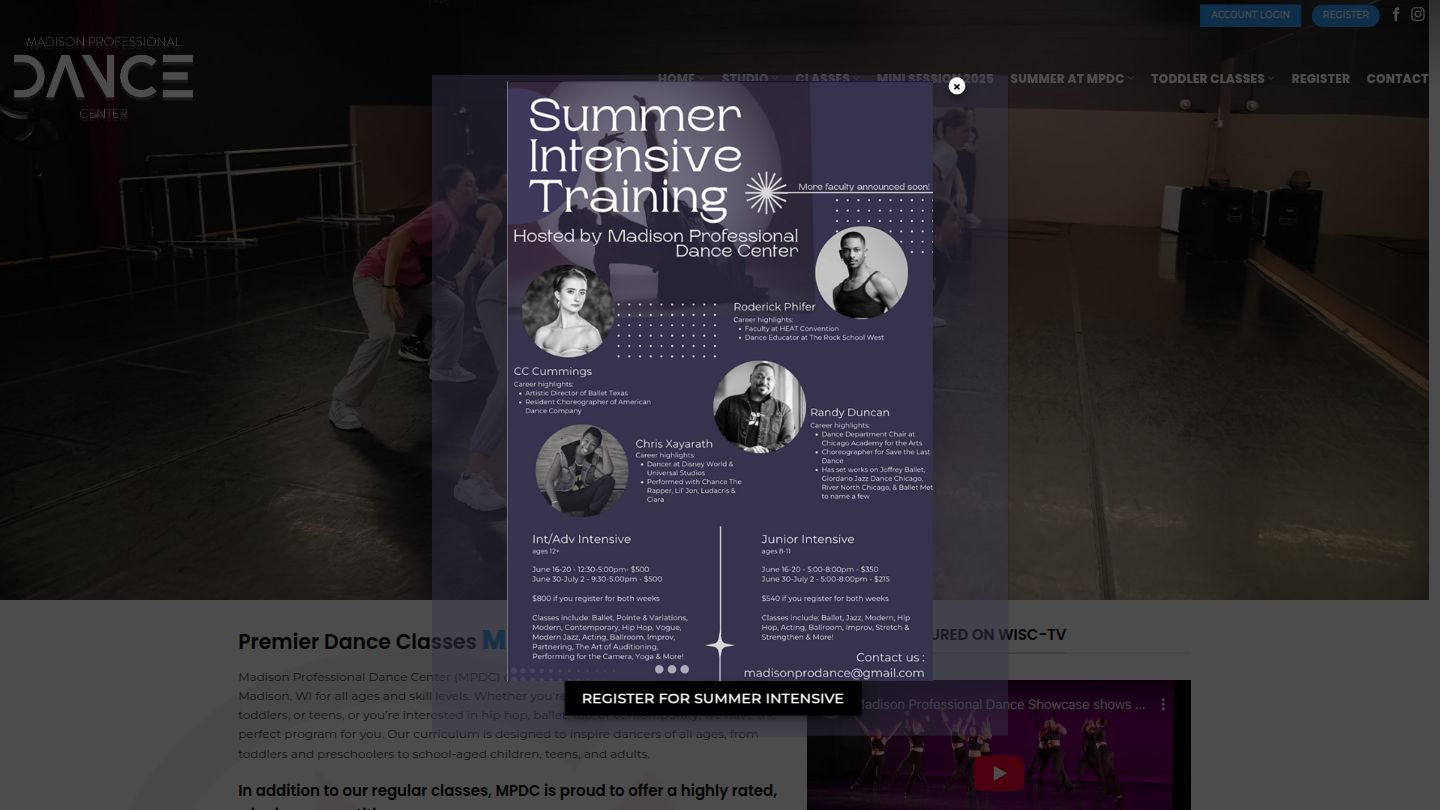Expand the Studio navigation dropdown
The image size is (1440, 810).
click(x=749, y=79)
